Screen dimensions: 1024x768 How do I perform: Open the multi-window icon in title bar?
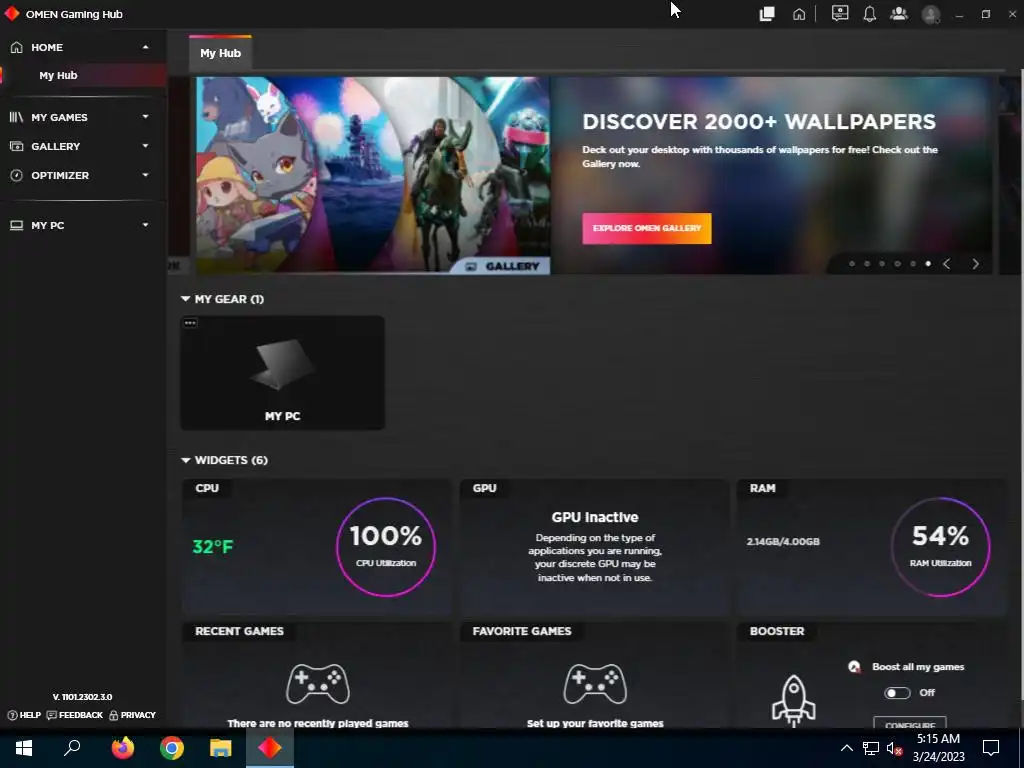[x=767, y=14]
